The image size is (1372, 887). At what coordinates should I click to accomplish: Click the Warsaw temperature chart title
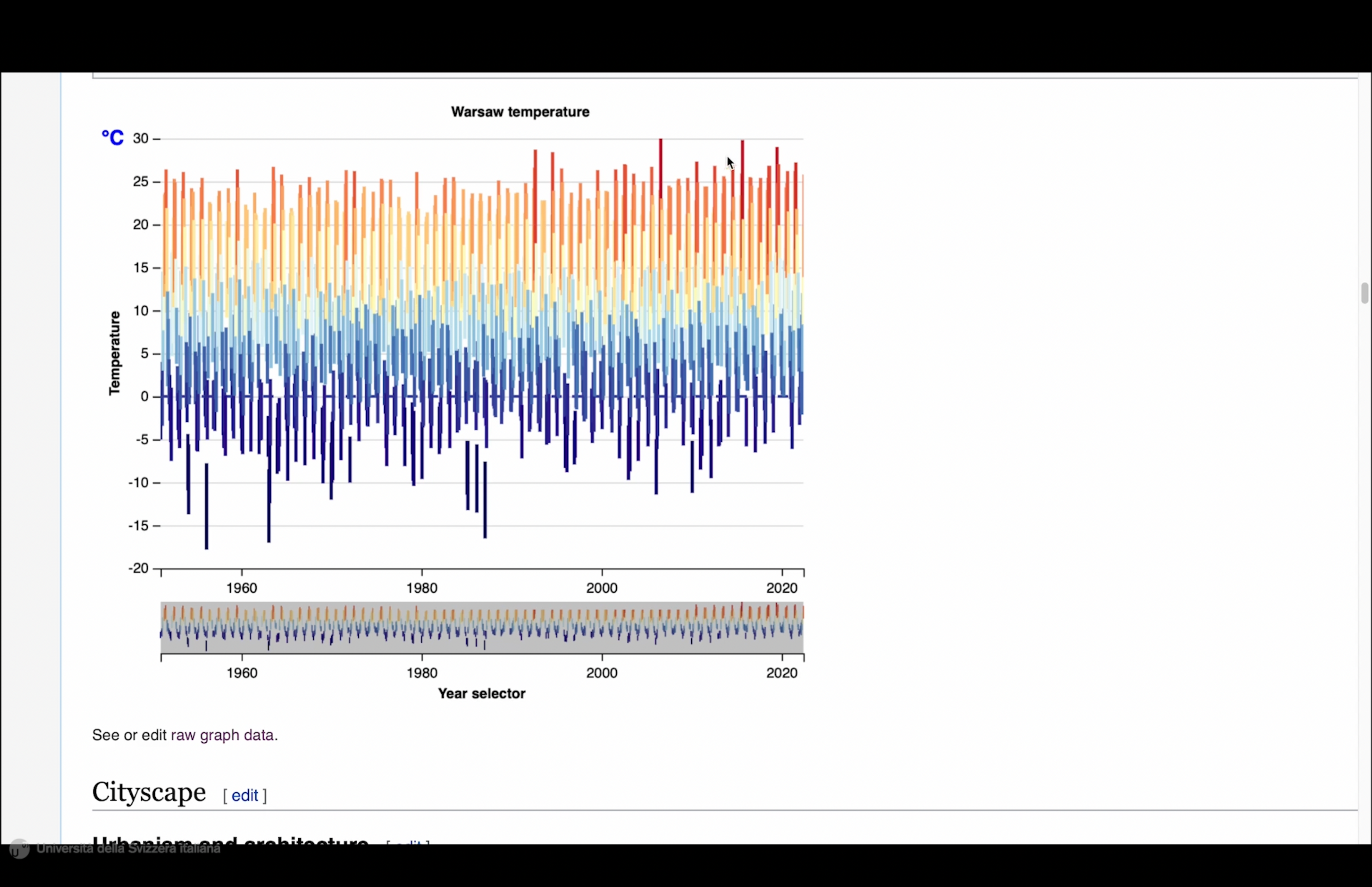520,112
